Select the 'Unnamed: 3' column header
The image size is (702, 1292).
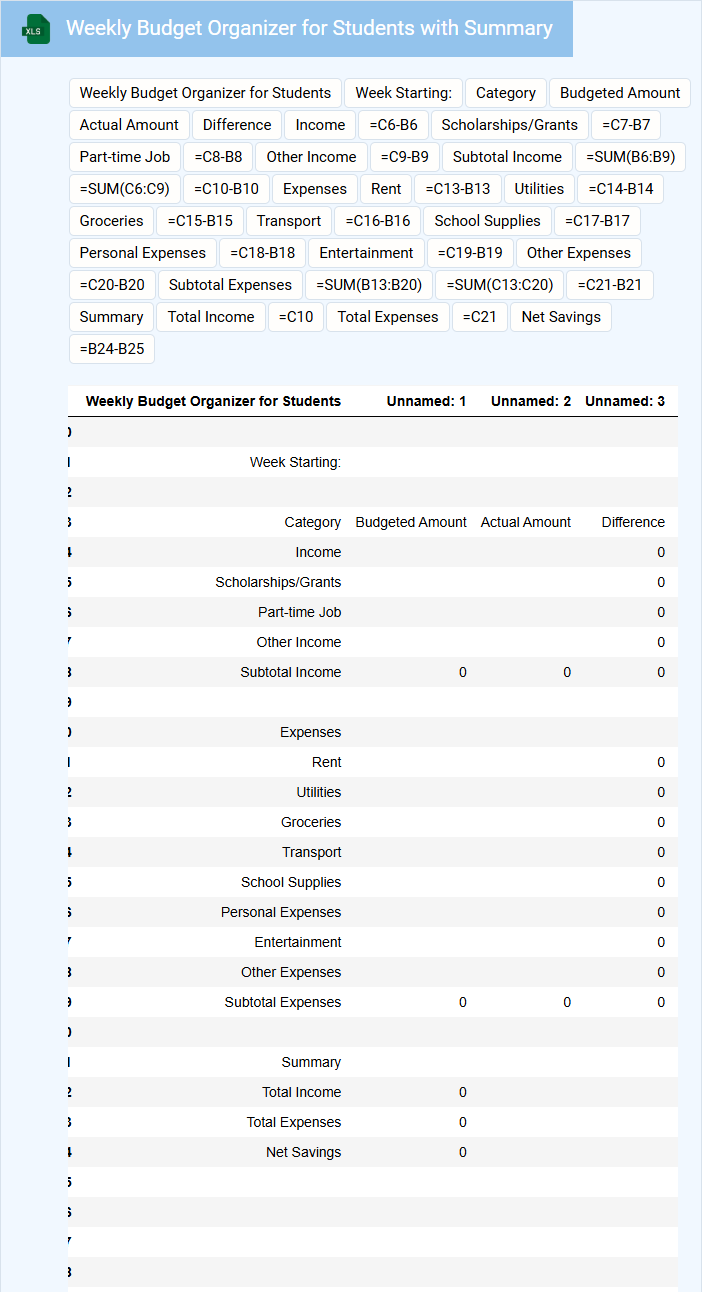[624, 401]
